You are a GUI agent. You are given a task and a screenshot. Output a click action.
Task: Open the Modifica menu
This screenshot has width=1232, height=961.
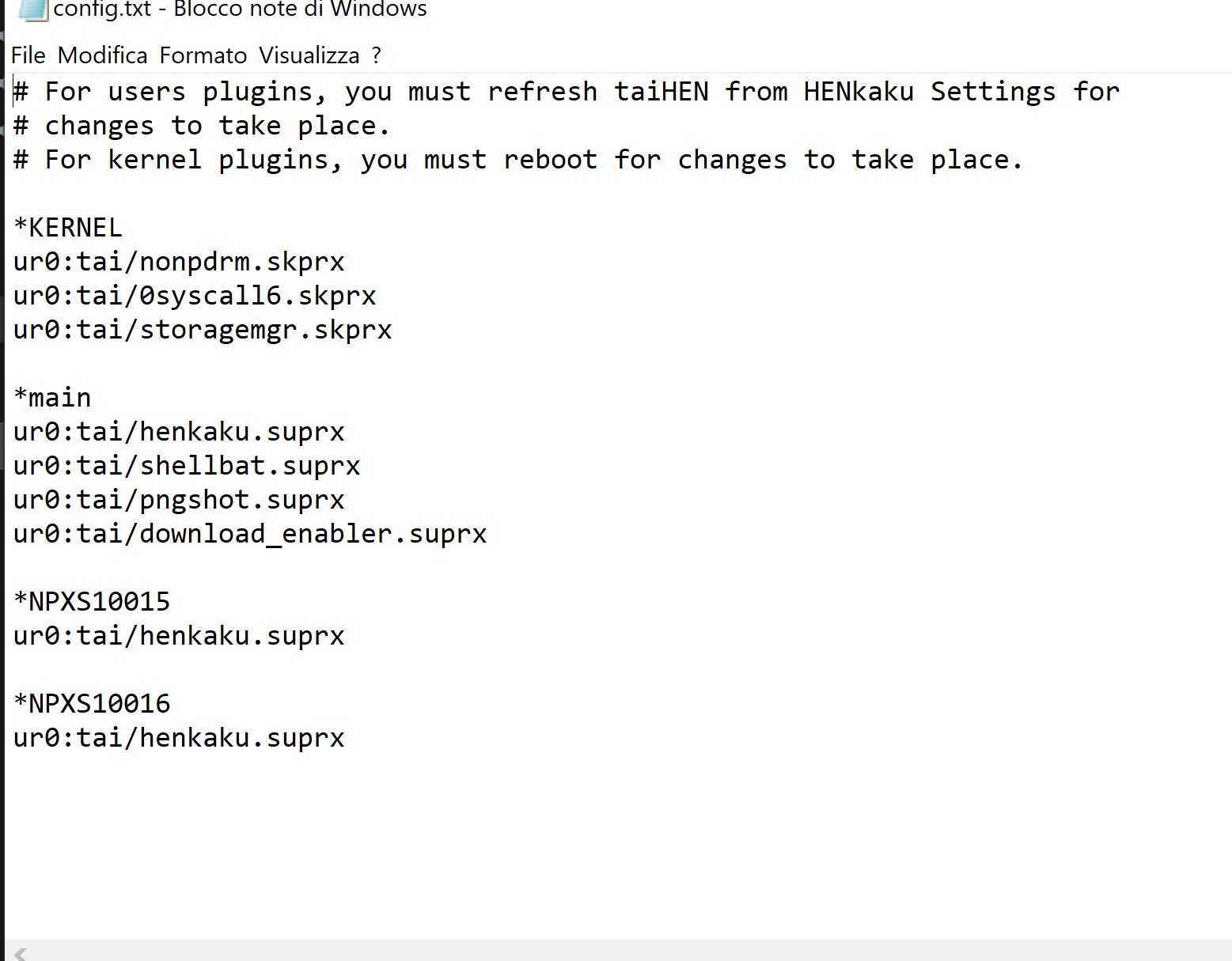[102, 55]
